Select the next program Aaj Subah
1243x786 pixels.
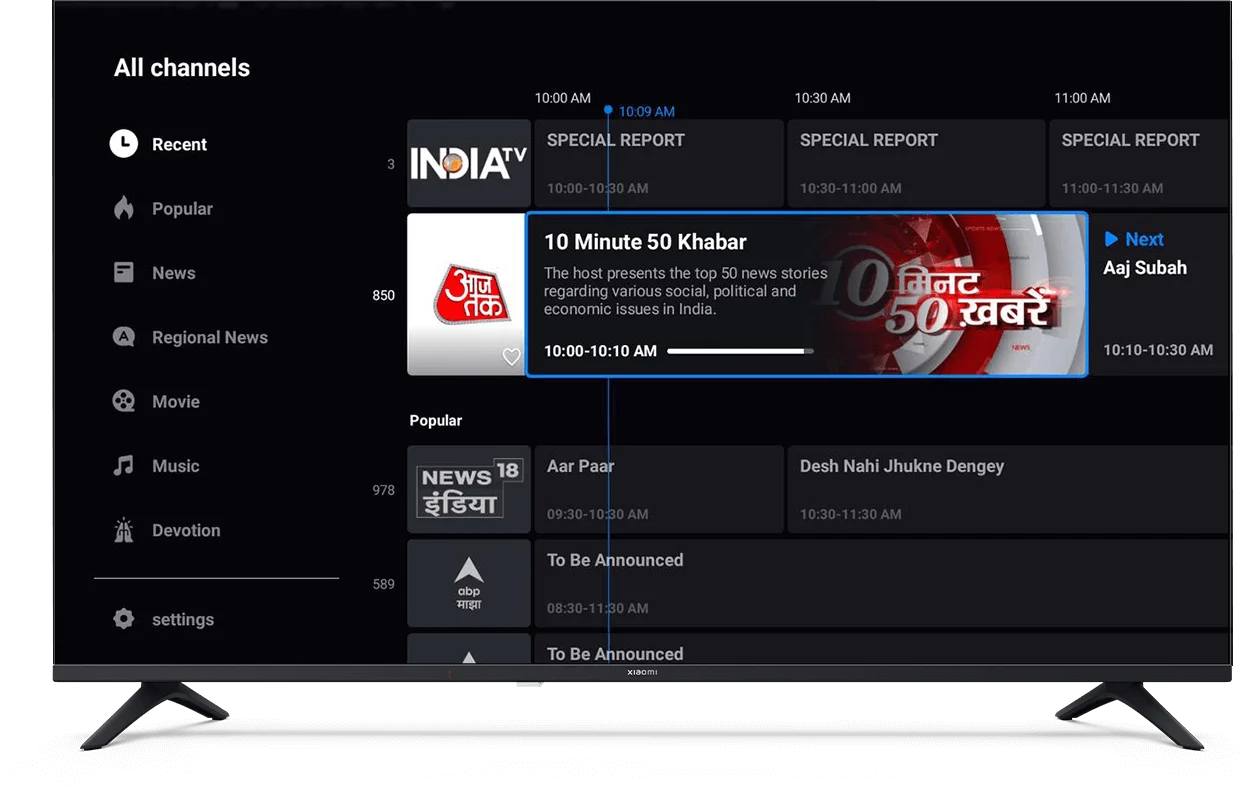[x=1160, y=294]
